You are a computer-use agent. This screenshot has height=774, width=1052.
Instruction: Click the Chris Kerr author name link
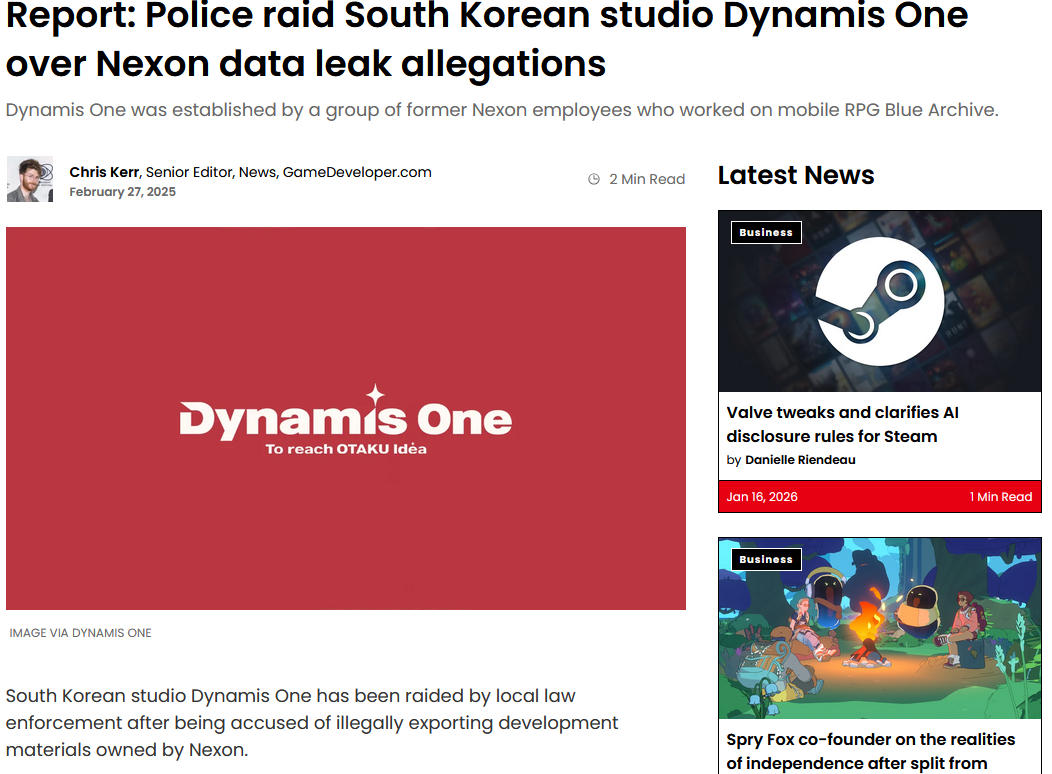104,172
